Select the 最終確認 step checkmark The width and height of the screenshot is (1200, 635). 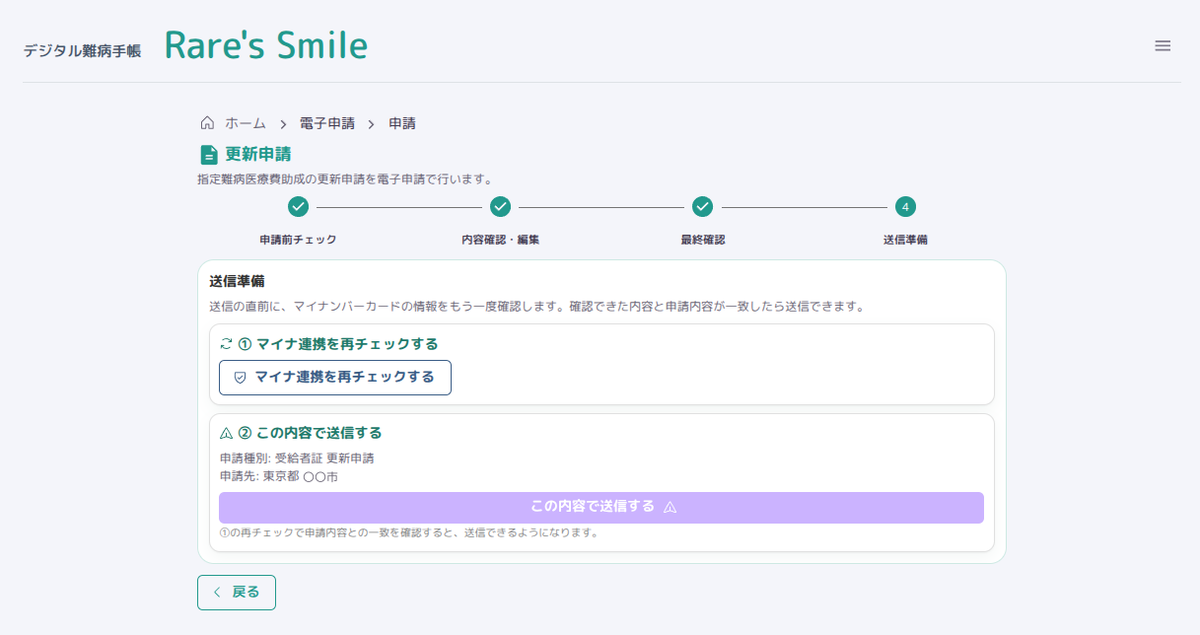tap(702, 207)
